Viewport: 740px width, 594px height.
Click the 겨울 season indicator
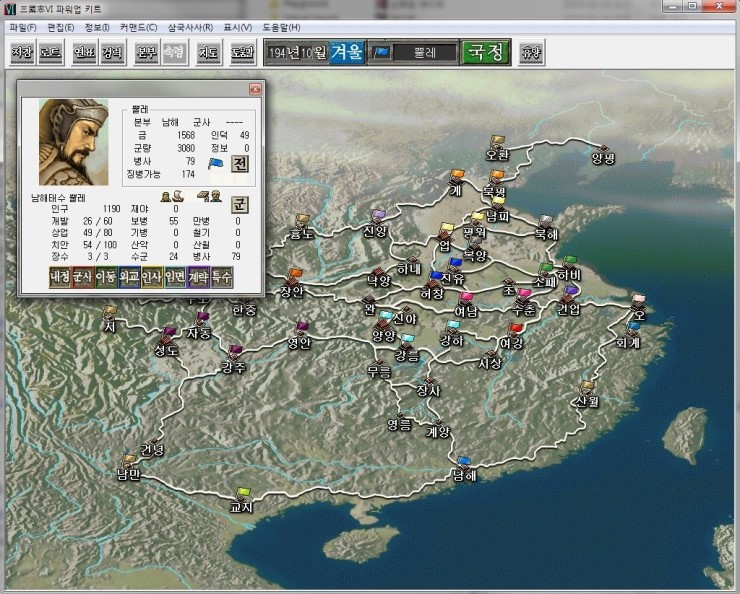(346, 52)
